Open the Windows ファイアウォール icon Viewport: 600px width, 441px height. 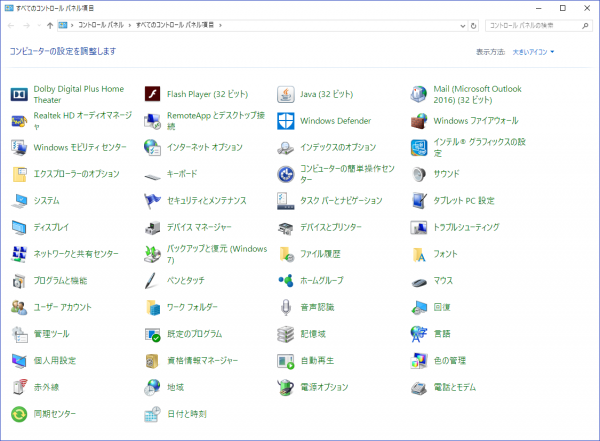[419, 121]
